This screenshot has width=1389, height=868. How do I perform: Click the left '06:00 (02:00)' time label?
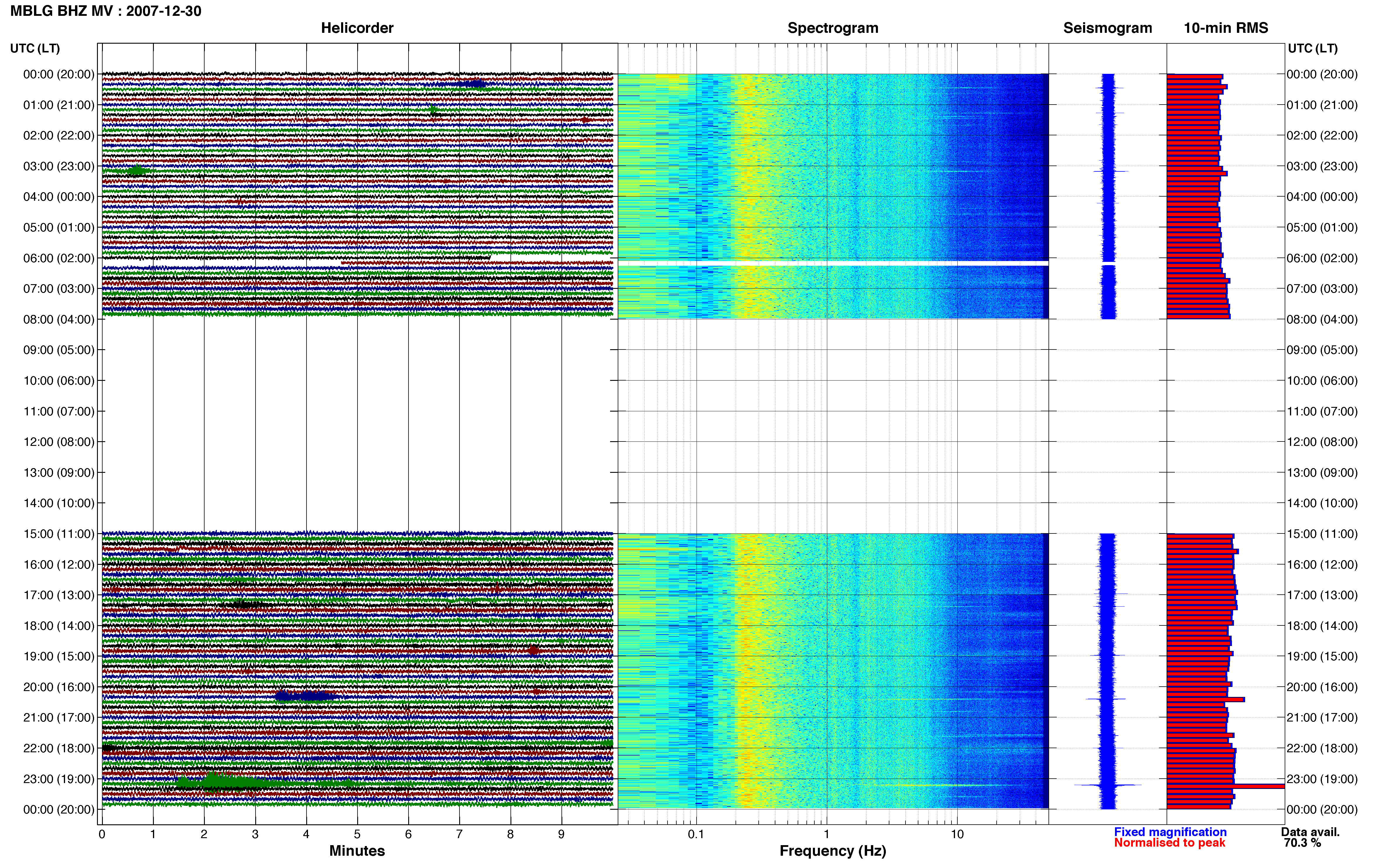click(59, 258)
